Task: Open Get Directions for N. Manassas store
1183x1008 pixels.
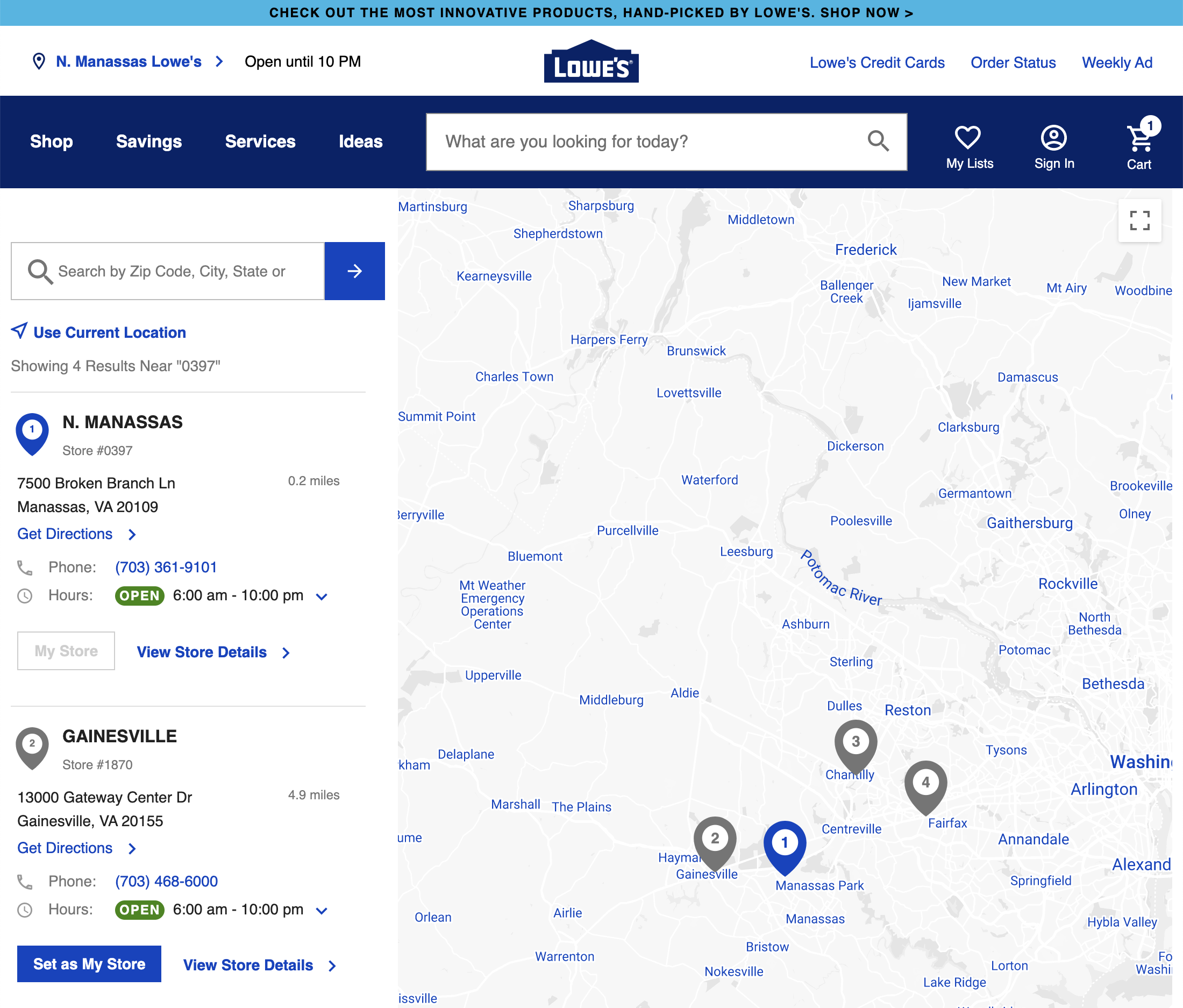Action: (x=65, y=534)
